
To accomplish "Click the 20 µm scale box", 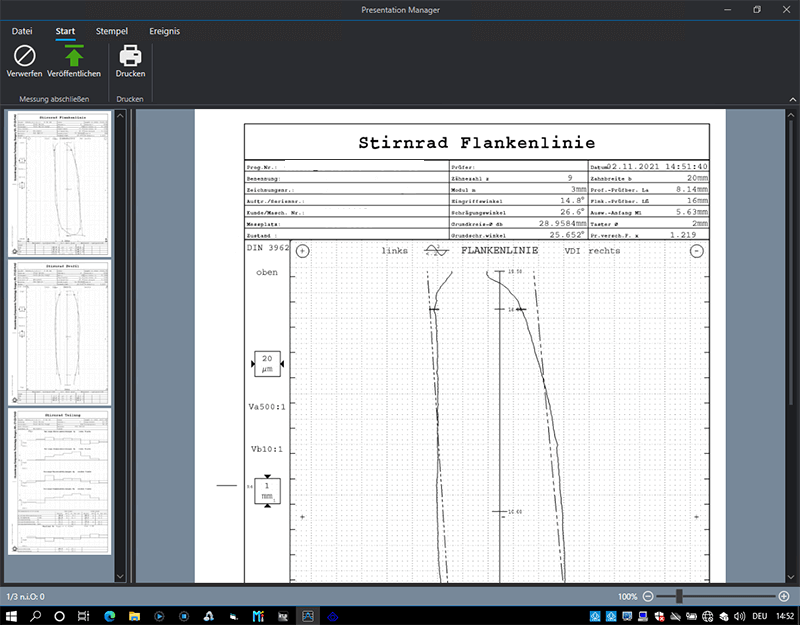I will click(x=267, y=364).
